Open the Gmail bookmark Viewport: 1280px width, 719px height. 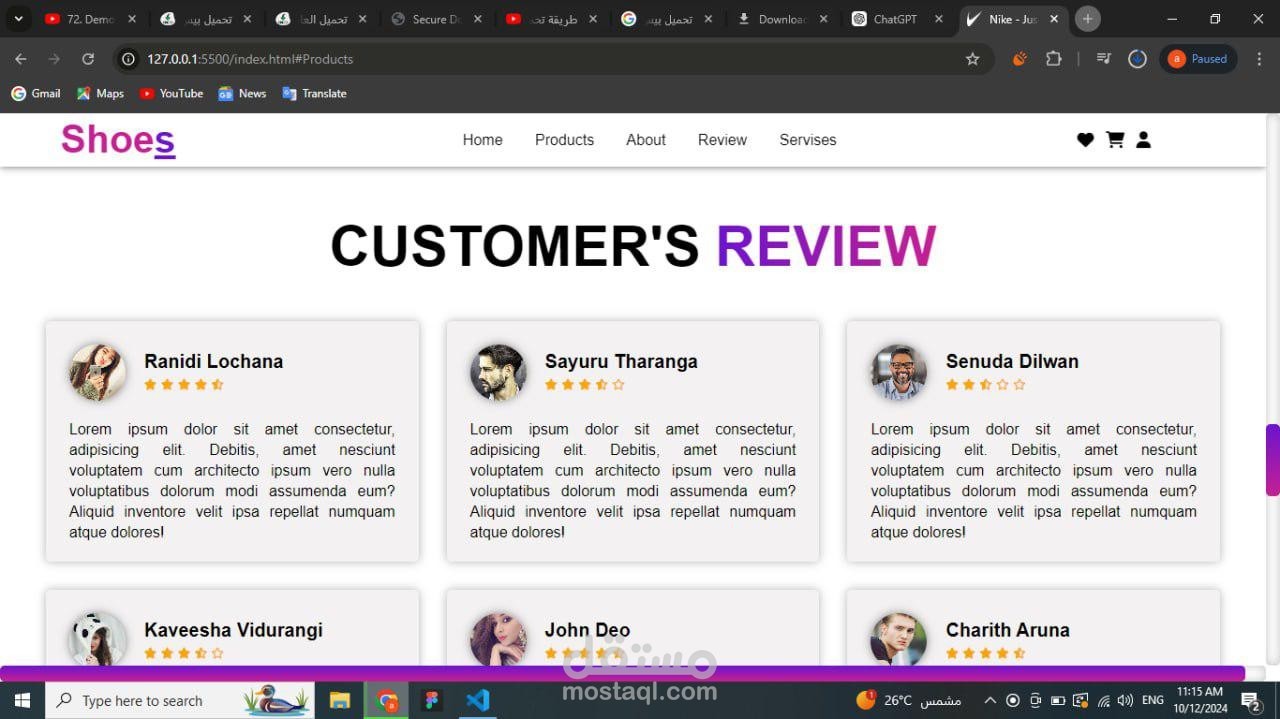tap(36, 93)
